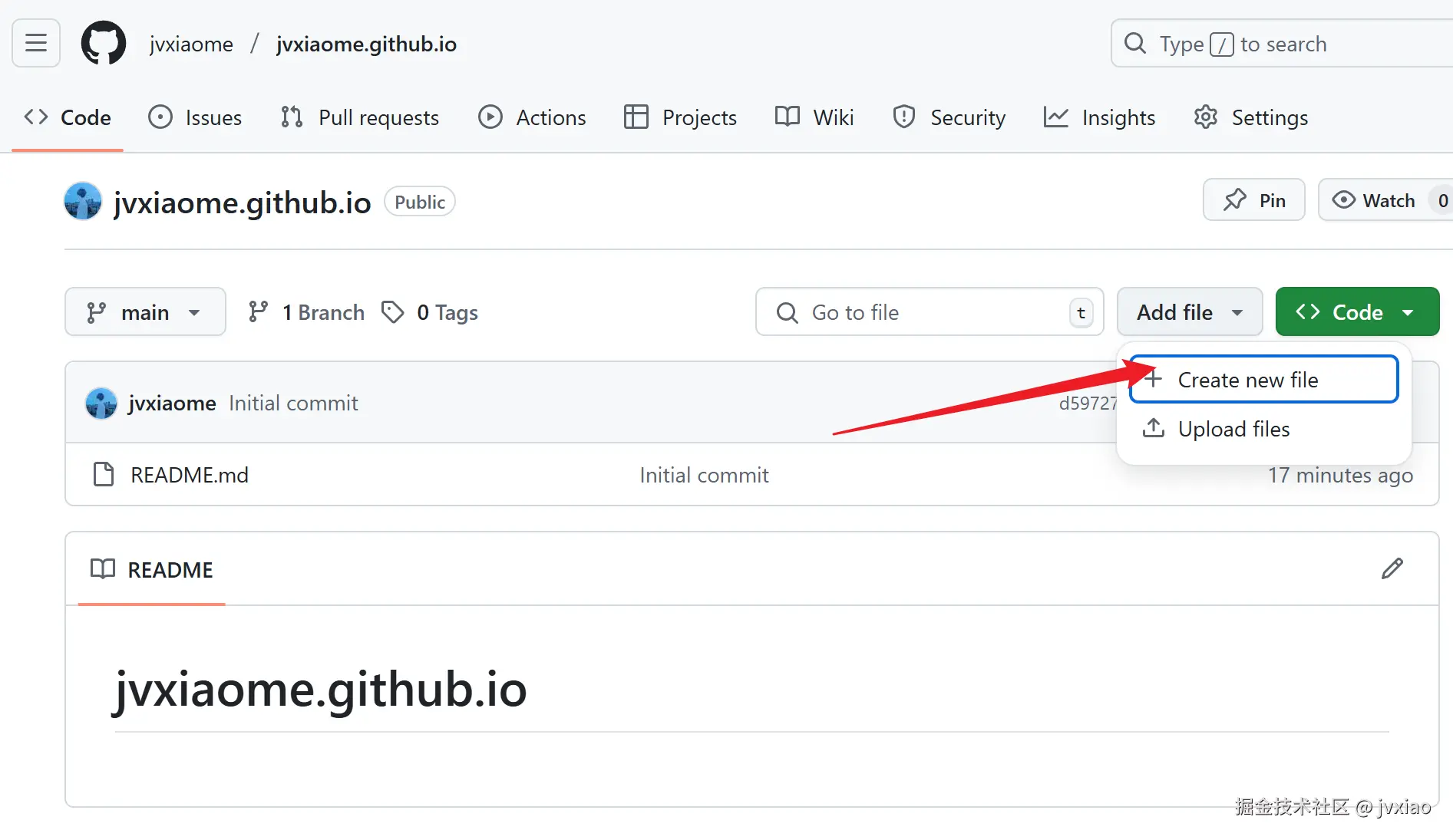Click the tag icon beside 0 Tags
Screen dimensions: 1453x840
pos(393,312)
